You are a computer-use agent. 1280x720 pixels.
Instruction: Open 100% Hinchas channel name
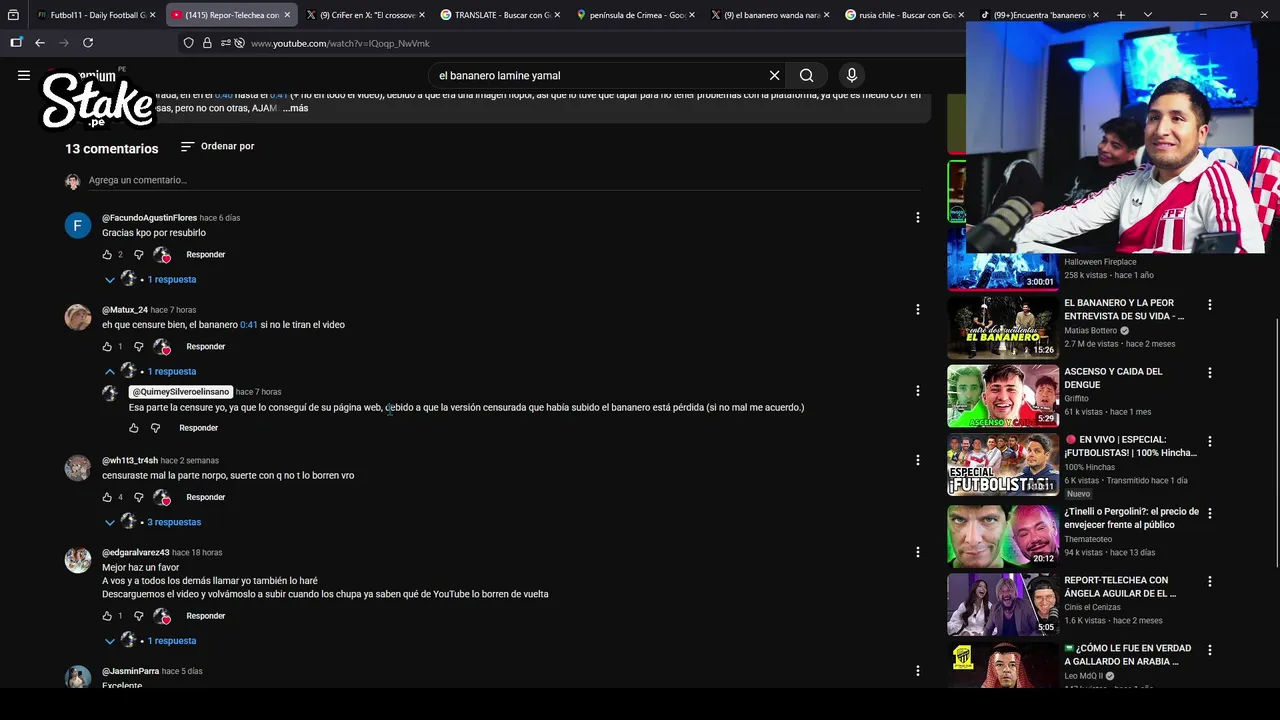[x=1094, y=467]
